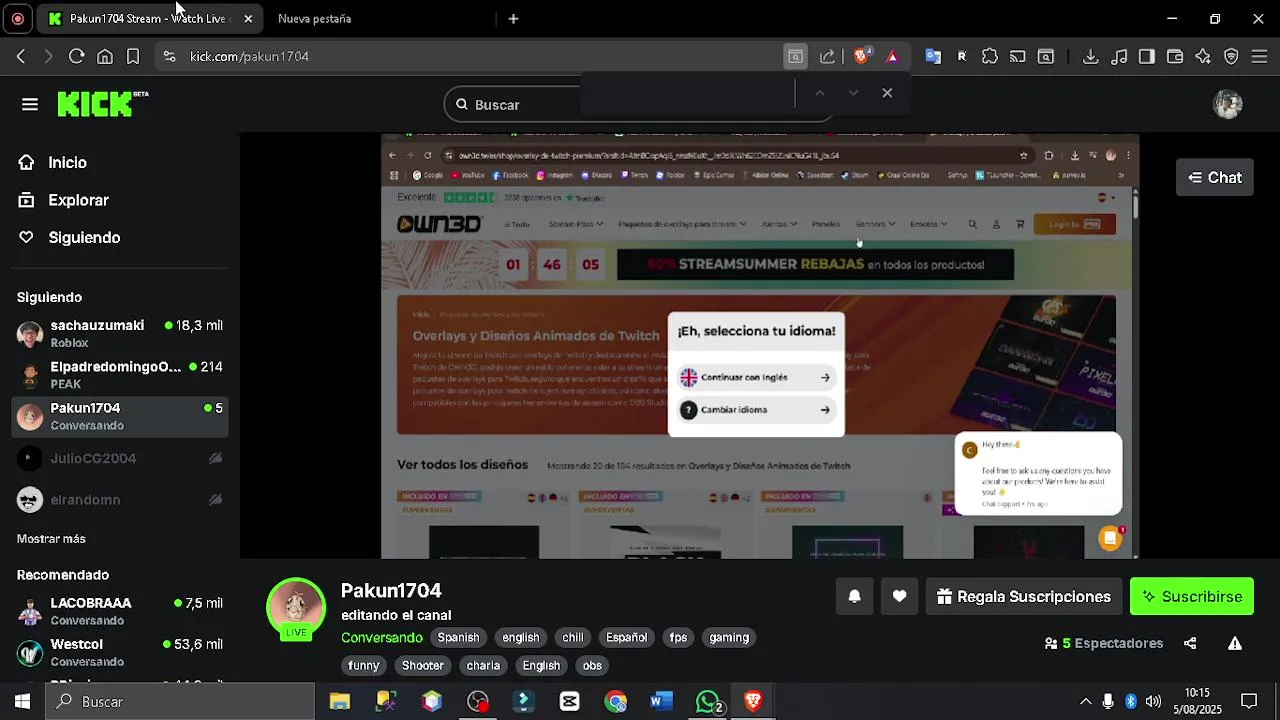This screenshot has height=720, width=1280.
Task: Select elrandomn offline channel
Action: pos(120,499)
